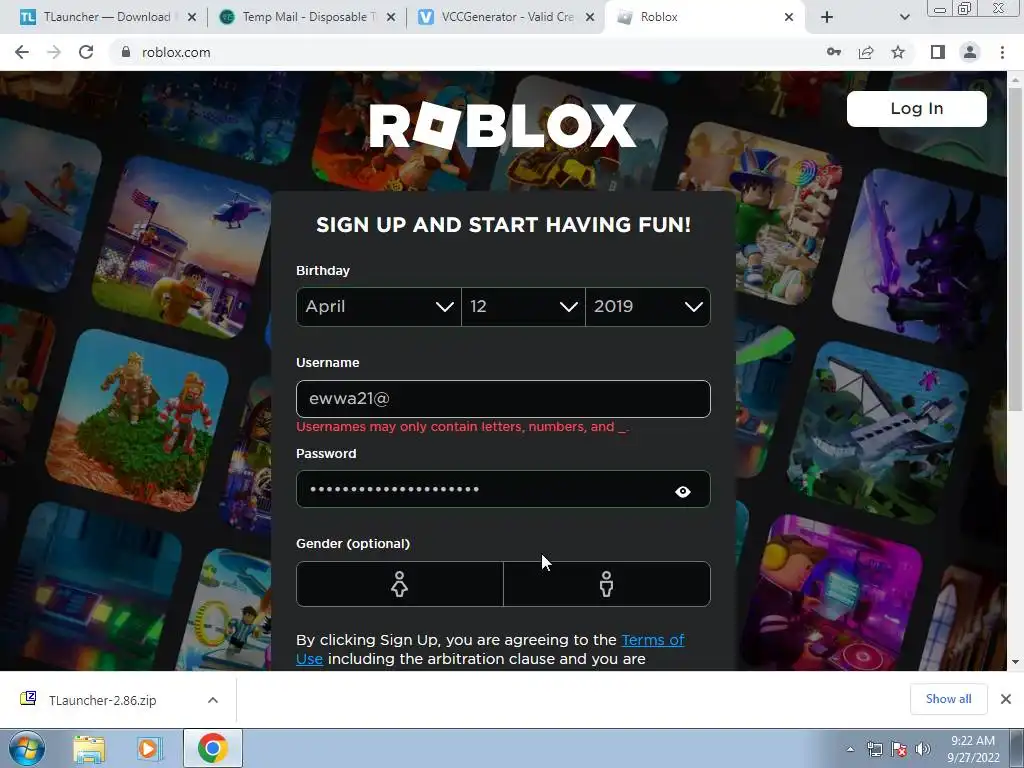
Task: Show hidden system tray icons
Action: [x=850, y=749]
